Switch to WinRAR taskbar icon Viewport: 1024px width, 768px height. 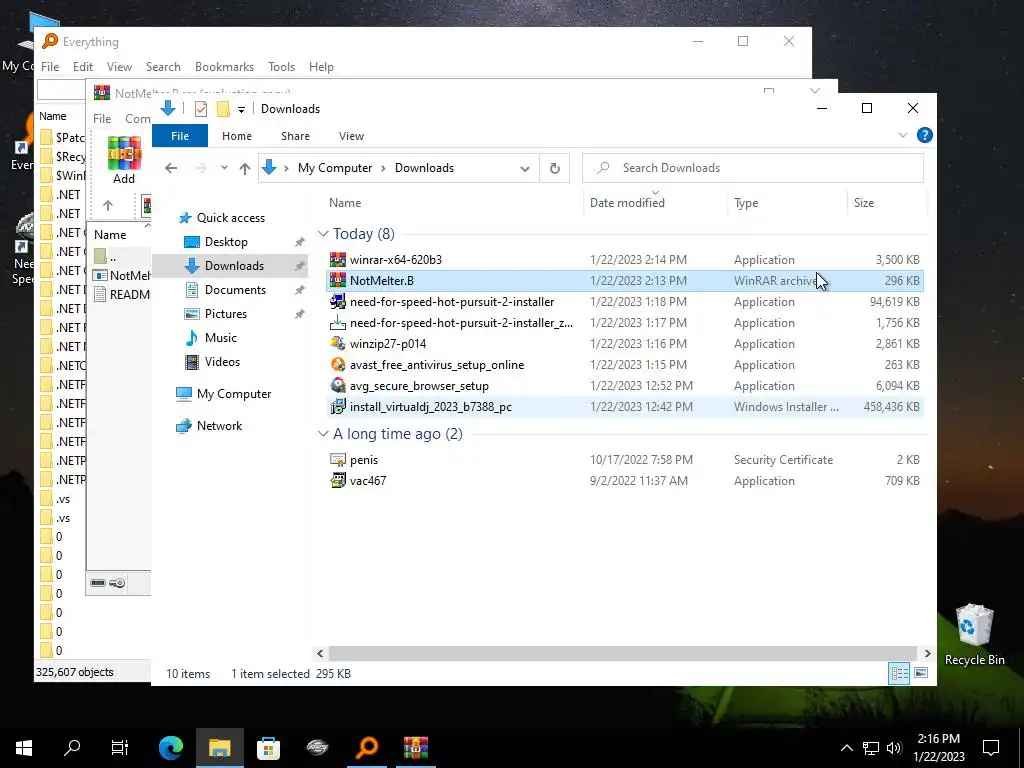pyautogui.click(x=415, y=748)
